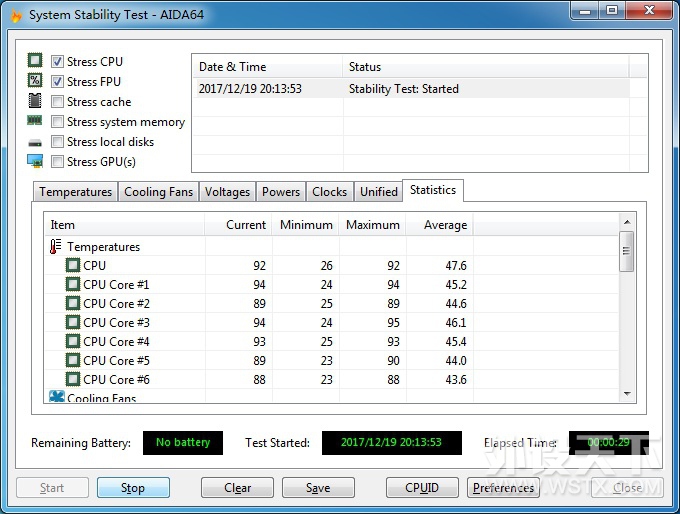The width and height of the screenshot is (680, 514).
Task: Click the chip icon of CPU Core #2
Action: point(73,303)
